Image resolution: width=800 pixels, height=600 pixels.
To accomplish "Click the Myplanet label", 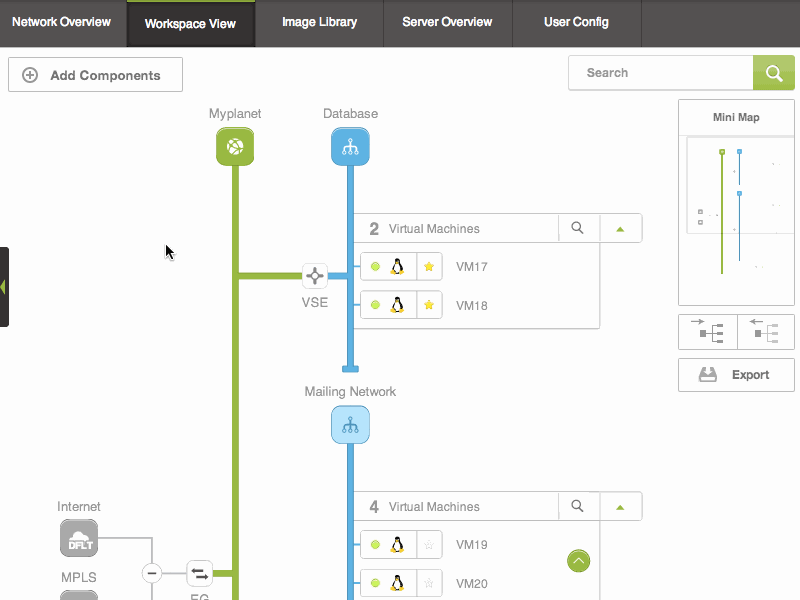I will pyautogui.click(x=235, y=114).
